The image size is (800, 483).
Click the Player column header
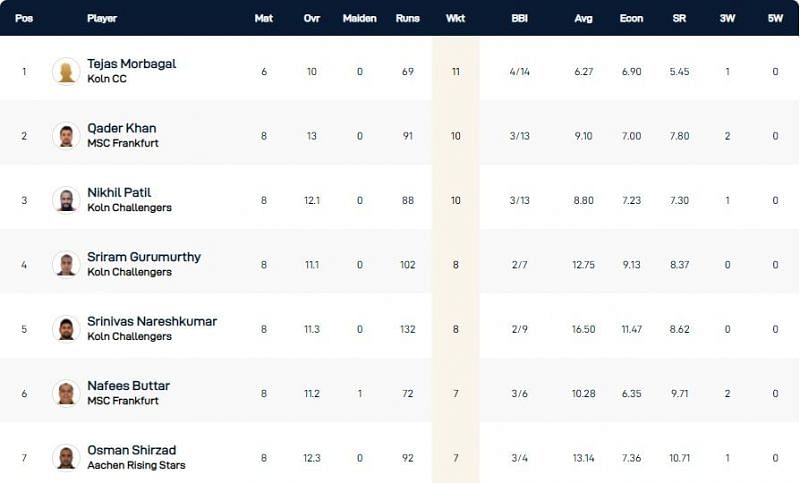coord(102,18)
